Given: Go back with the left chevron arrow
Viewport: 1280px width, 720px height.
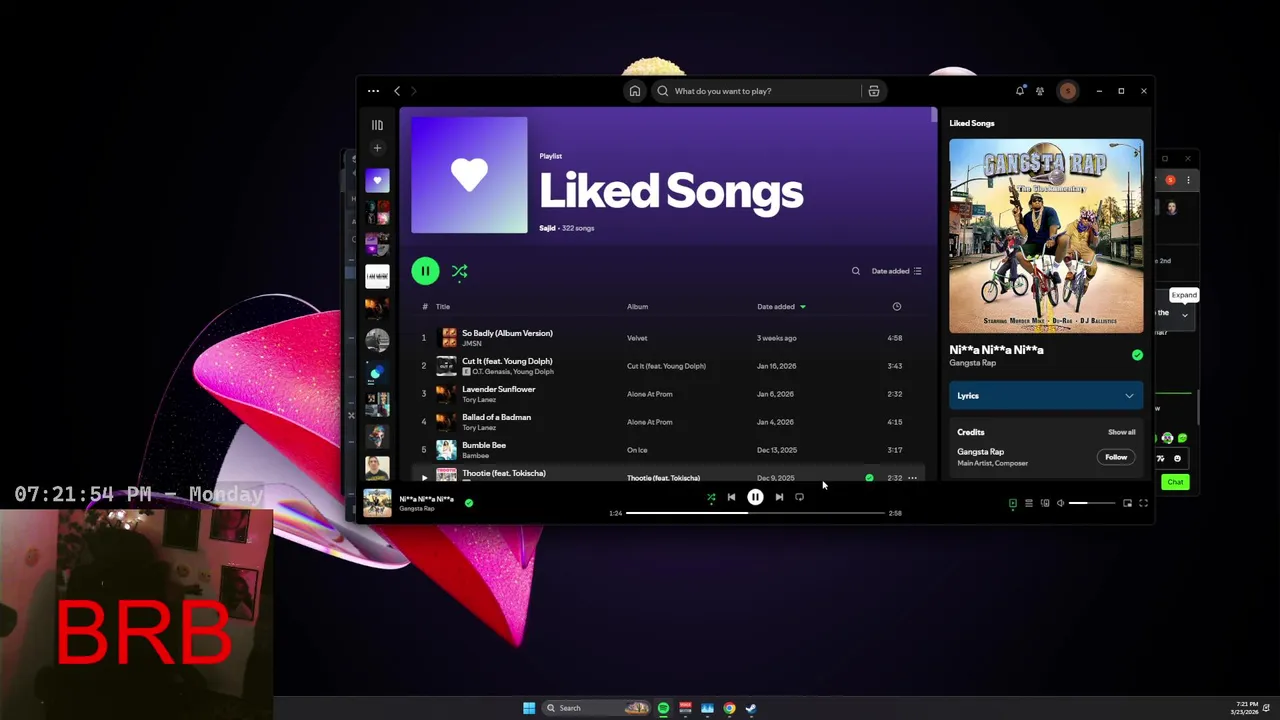Looking at the screenshot, I should [397, 91].
